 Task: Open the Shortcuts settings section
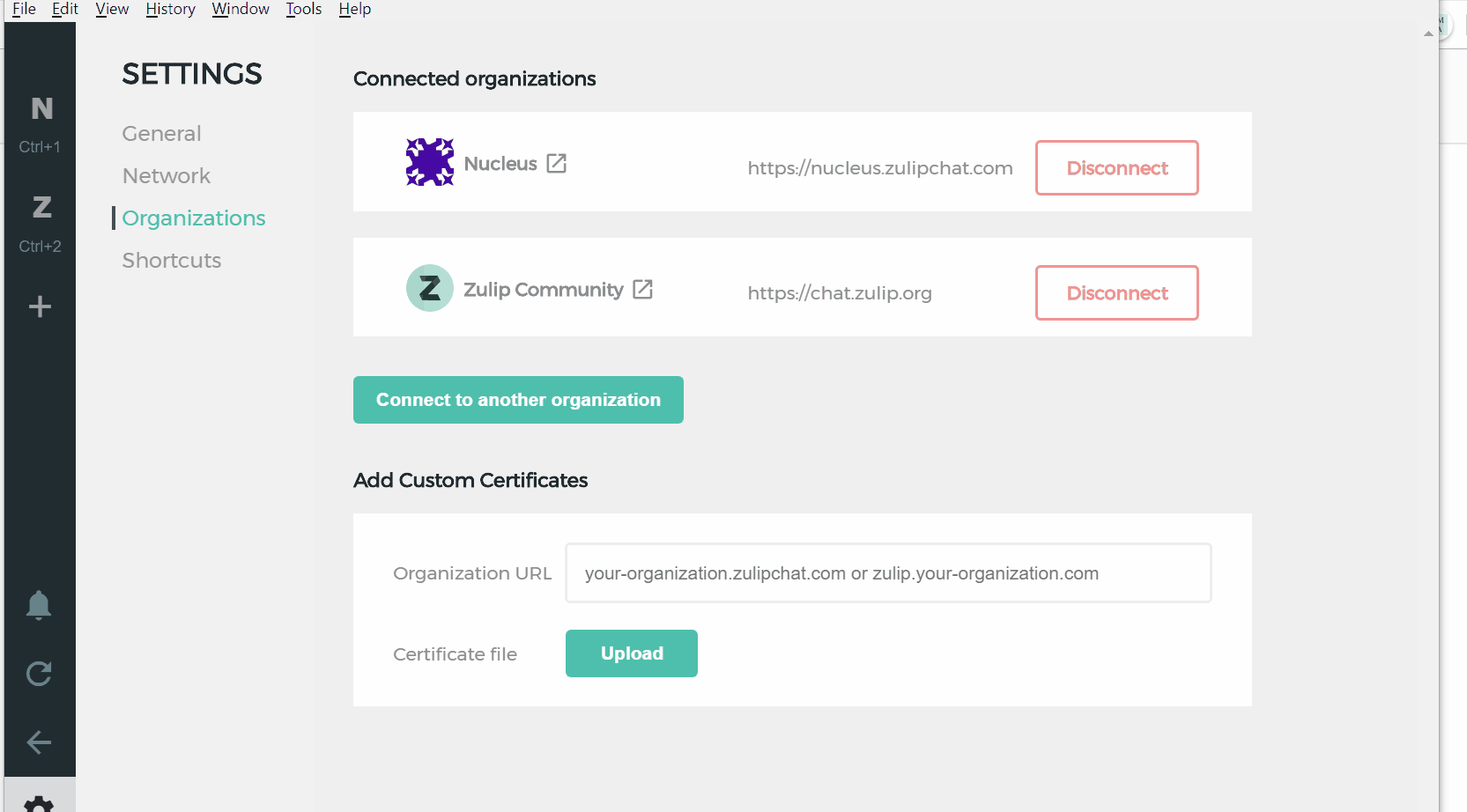[x=172, y=261]
